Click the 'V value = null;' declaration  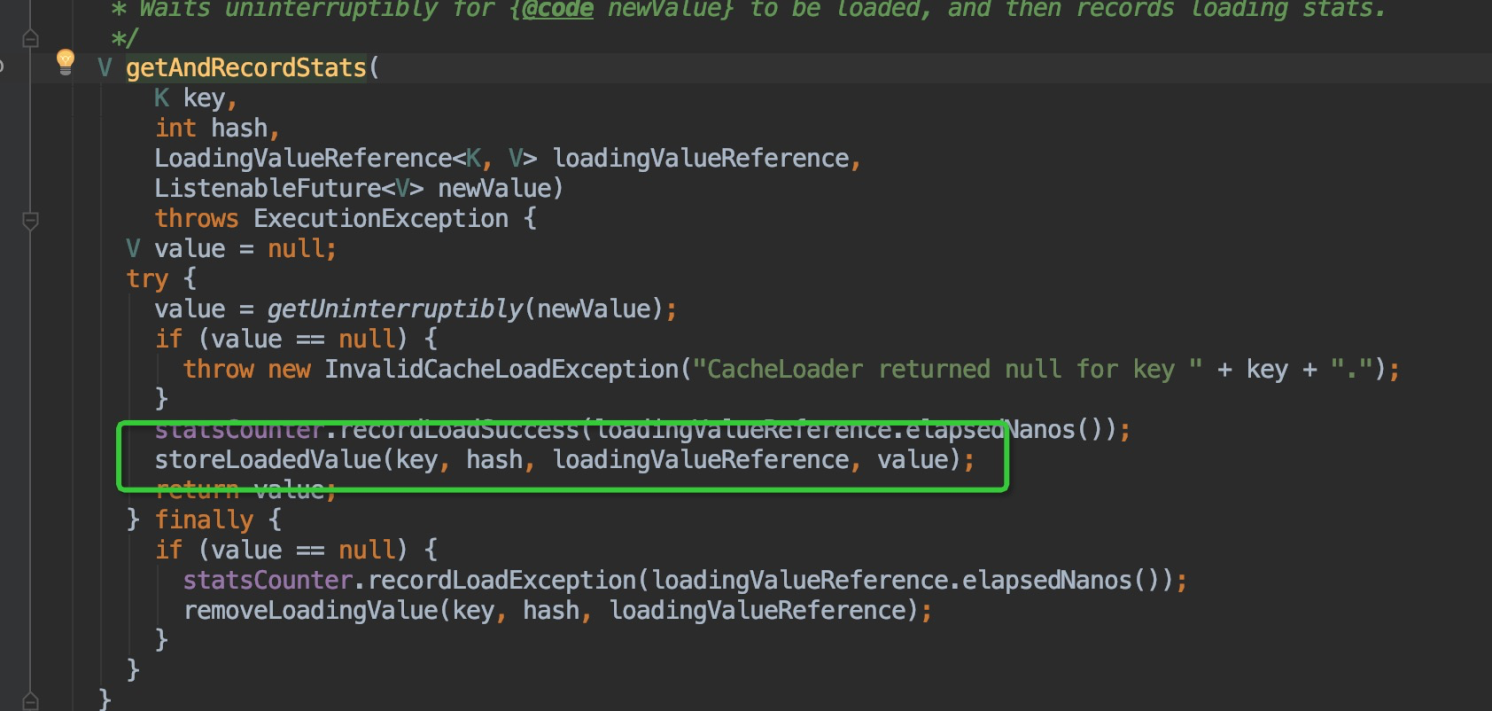[231, 249]
